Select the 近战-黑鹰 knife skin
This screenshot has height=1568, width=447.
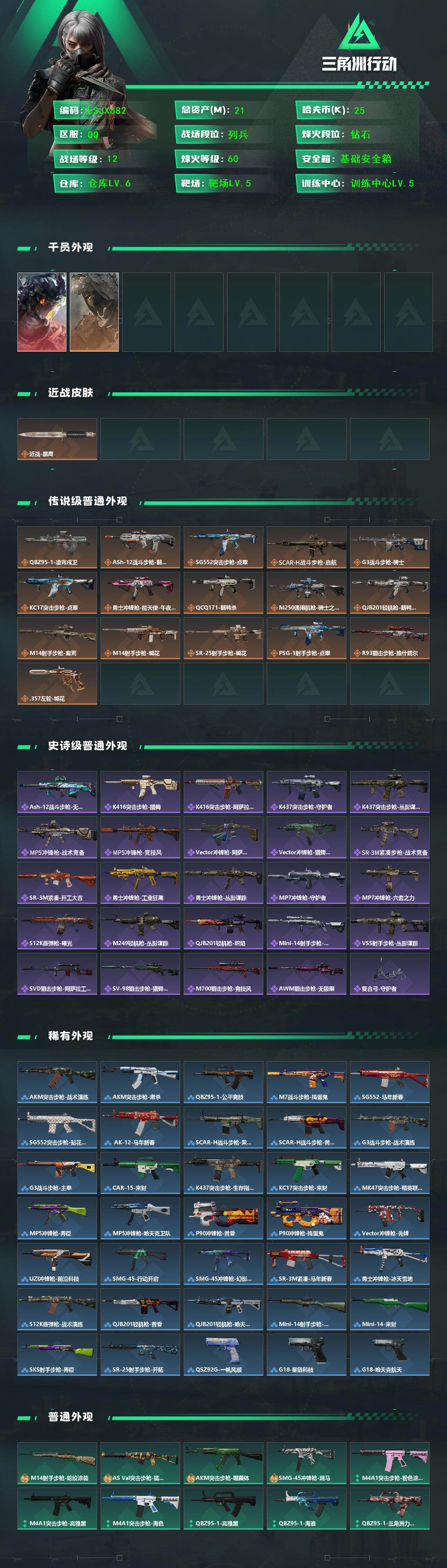(x=57, y=439)
